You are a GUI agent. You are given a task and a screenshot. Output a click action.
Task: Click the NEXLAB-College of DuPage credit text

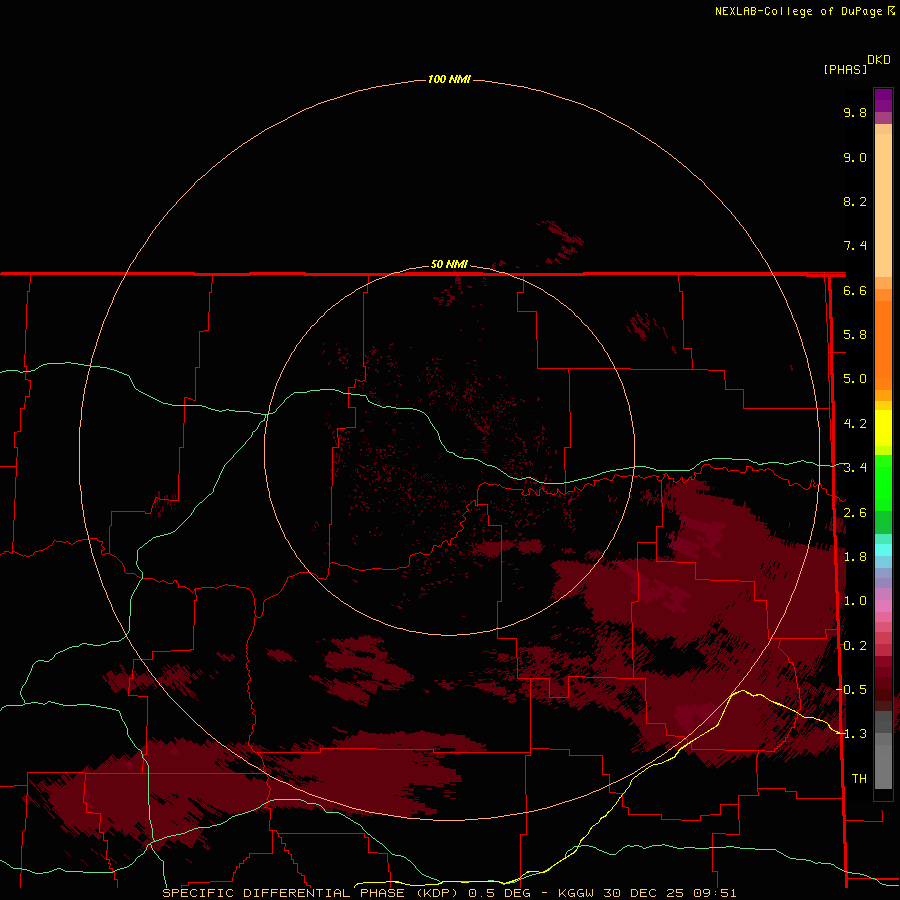coord(800,11)
